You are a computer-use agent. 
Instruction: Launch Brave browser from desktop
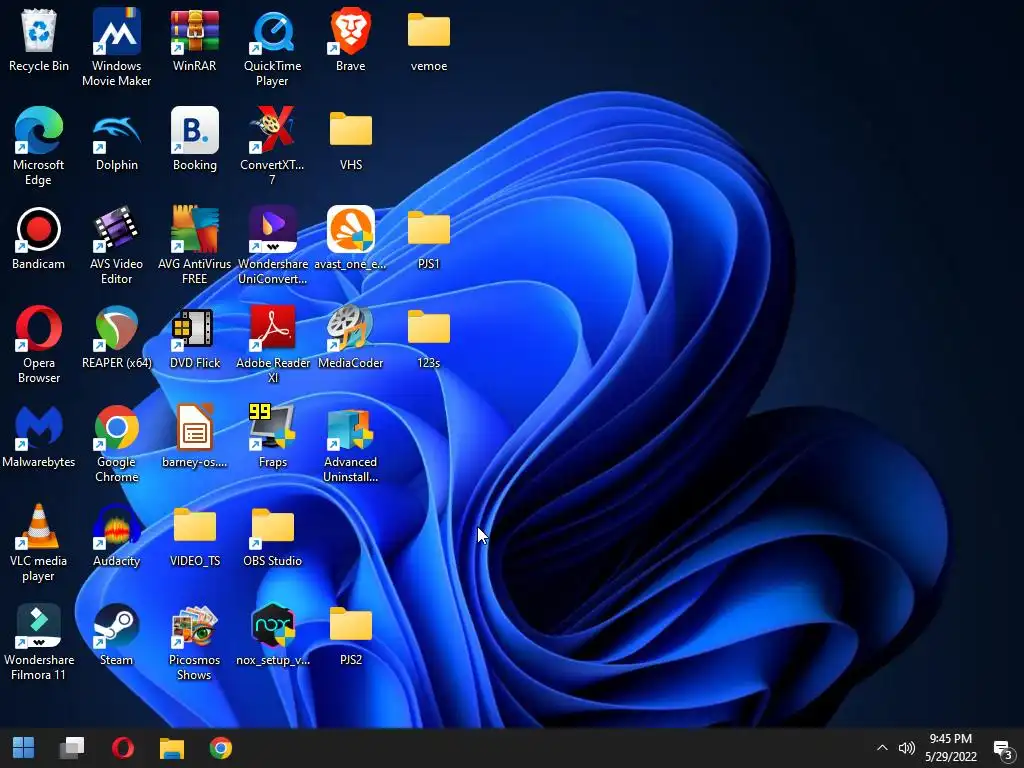click(x=351, y=40)
